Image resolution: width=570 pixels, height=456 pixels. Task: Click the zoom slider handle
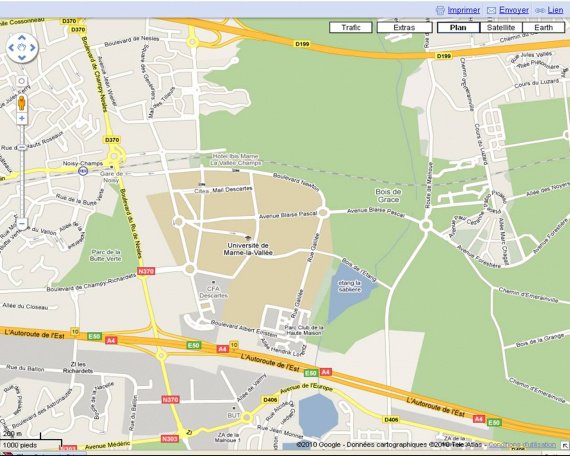click(x=22, y=147)
